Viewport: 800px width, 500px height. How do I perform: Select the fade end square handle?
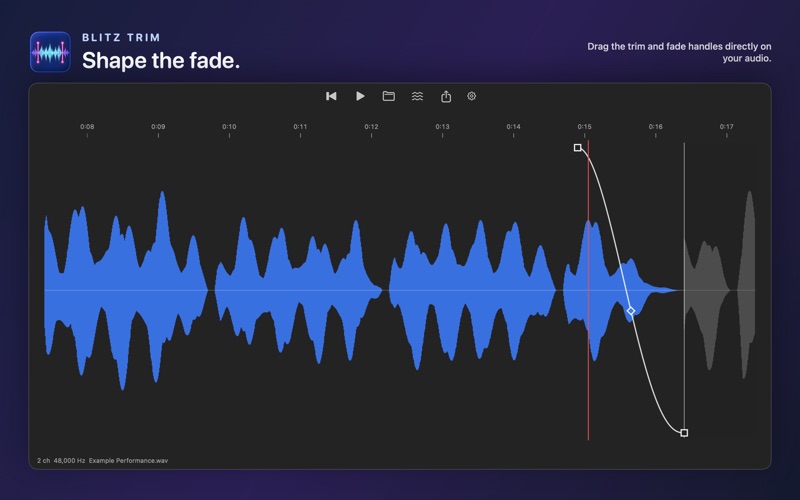pos(684,433)
